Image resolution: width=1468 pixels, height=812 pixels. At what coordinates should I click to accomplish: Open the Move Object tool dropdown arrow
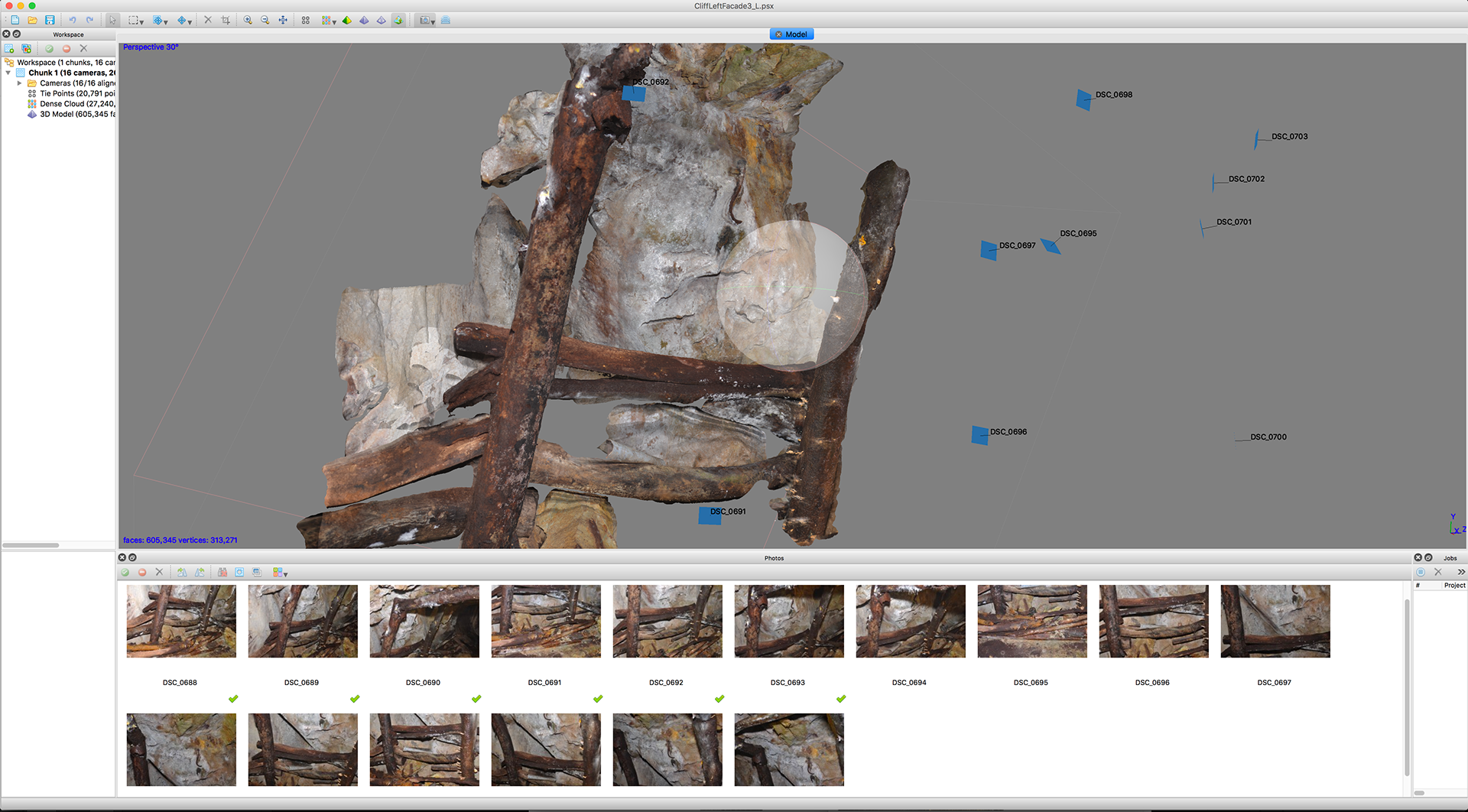pos(190,22)
